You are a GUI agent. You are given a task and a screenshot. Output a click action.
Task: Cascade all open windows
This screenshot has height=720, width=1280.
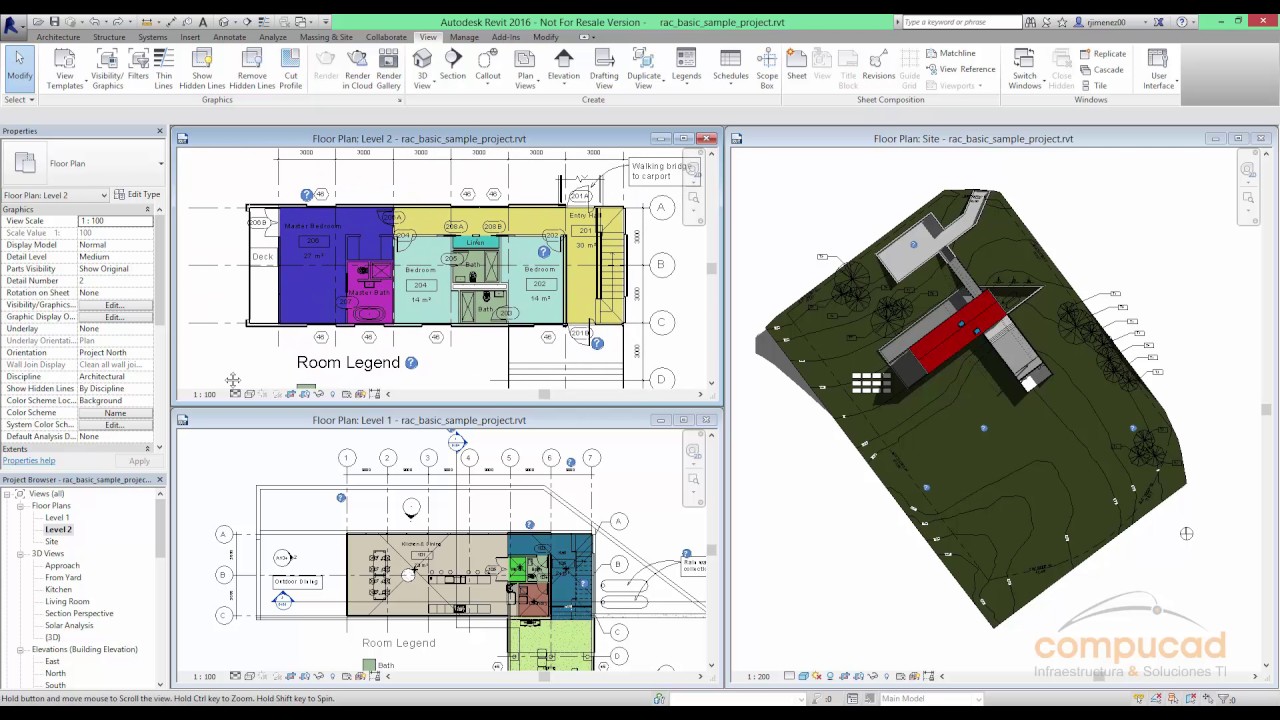[x=1102, y=69]
